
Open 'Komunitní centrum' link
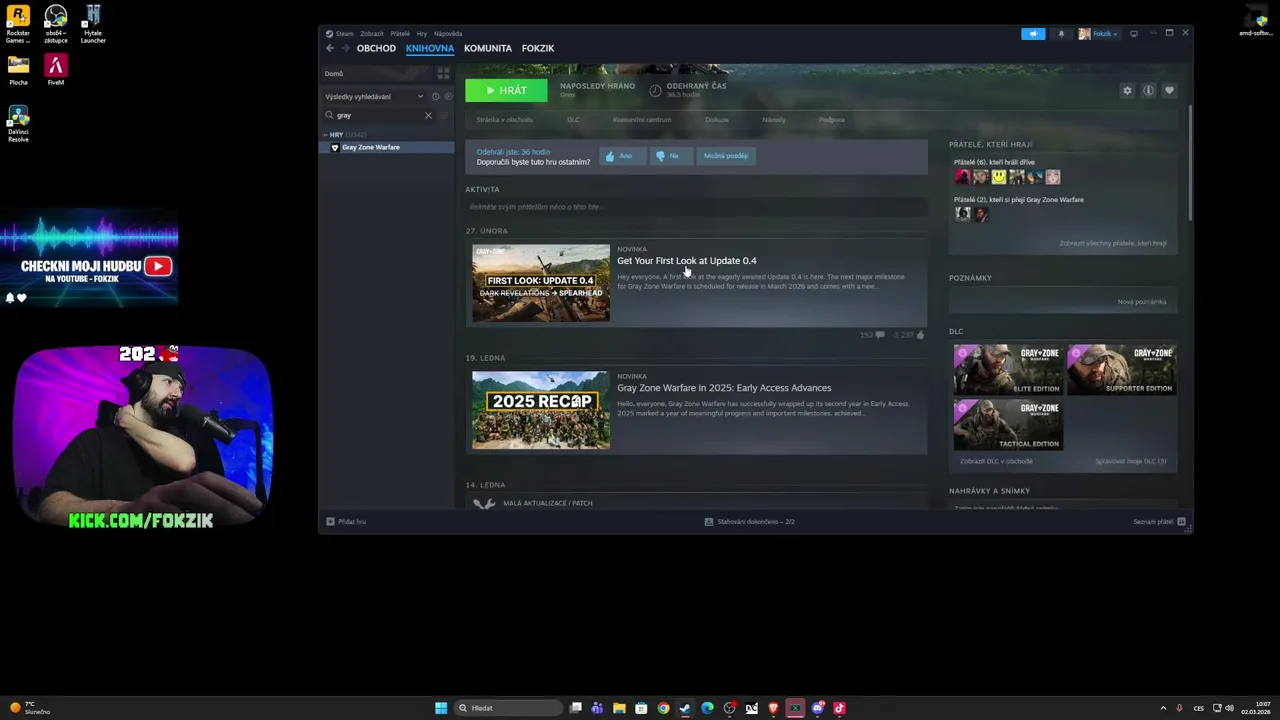pyautogui.click(x=642, y=120)
